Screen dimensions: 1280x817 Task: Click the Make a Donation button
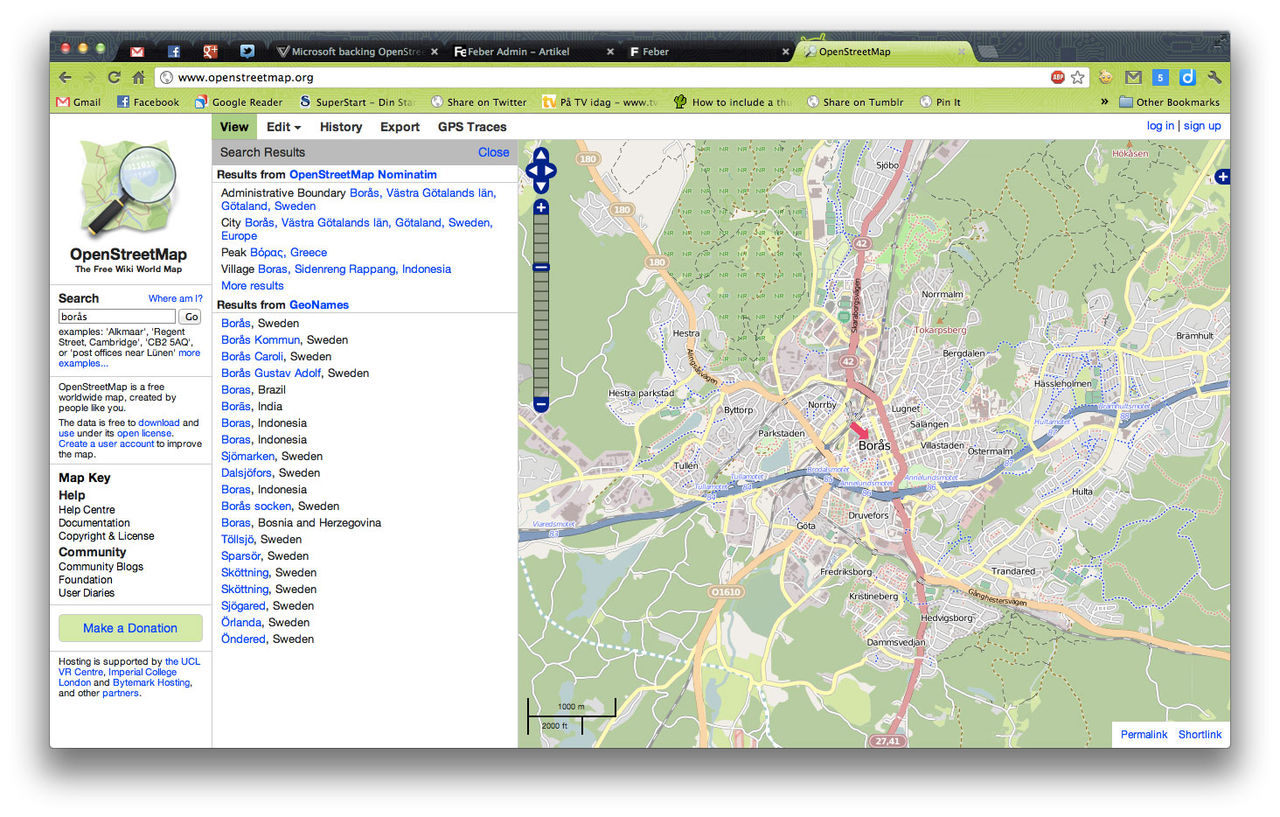pos(130,628)
